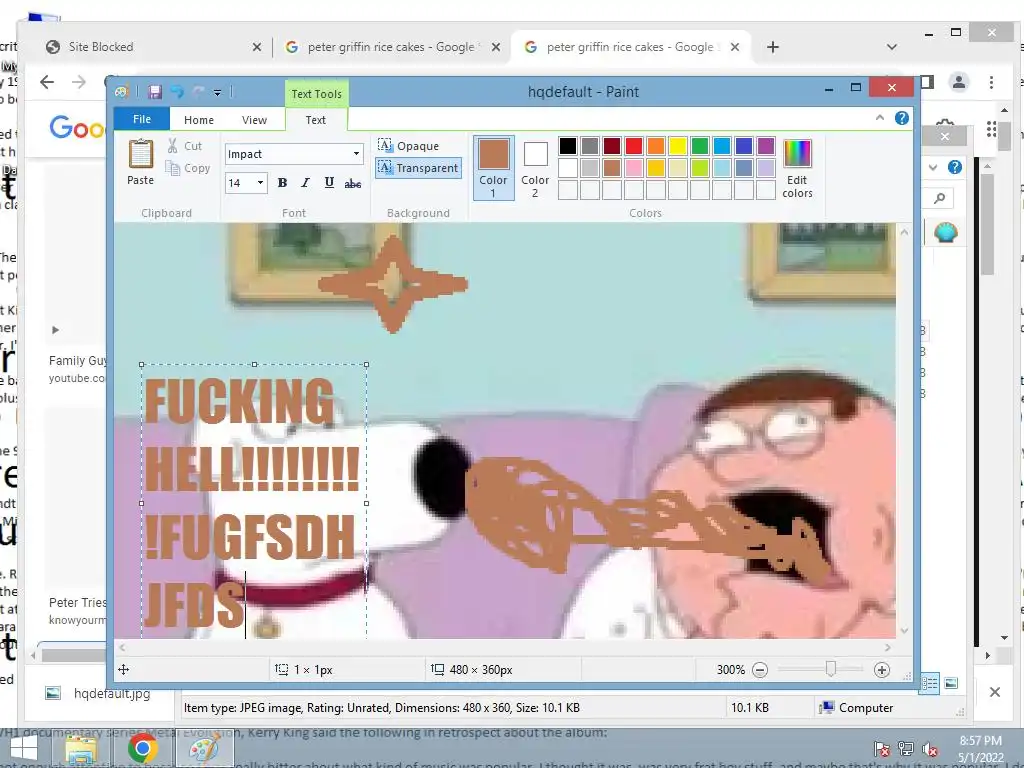
Task: Open the clock showing 8:57 PM
Action: pos(981,749)
